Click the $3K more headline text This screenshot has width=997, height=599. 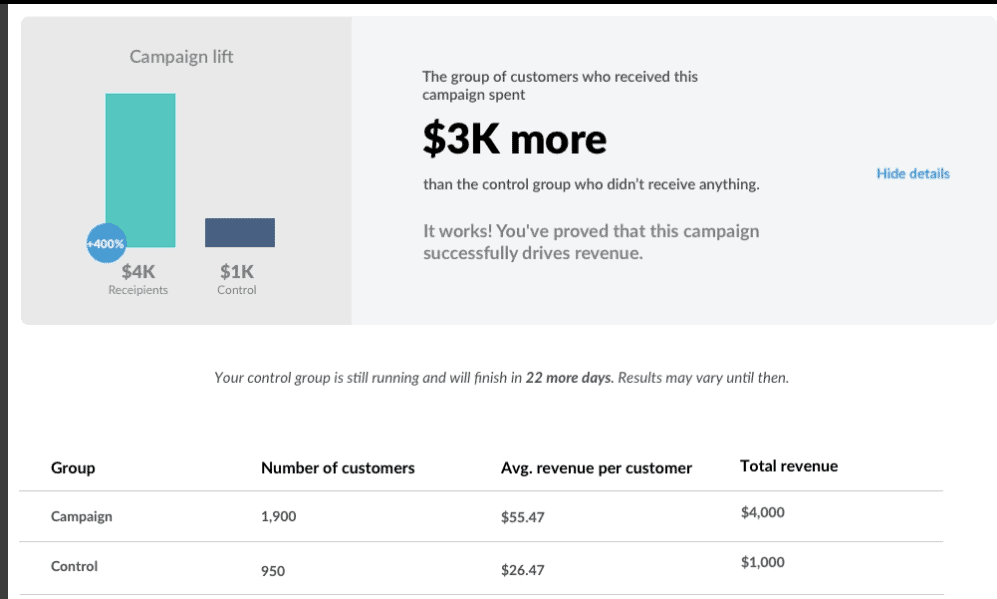pyautogui.click(x=514, y=139)
